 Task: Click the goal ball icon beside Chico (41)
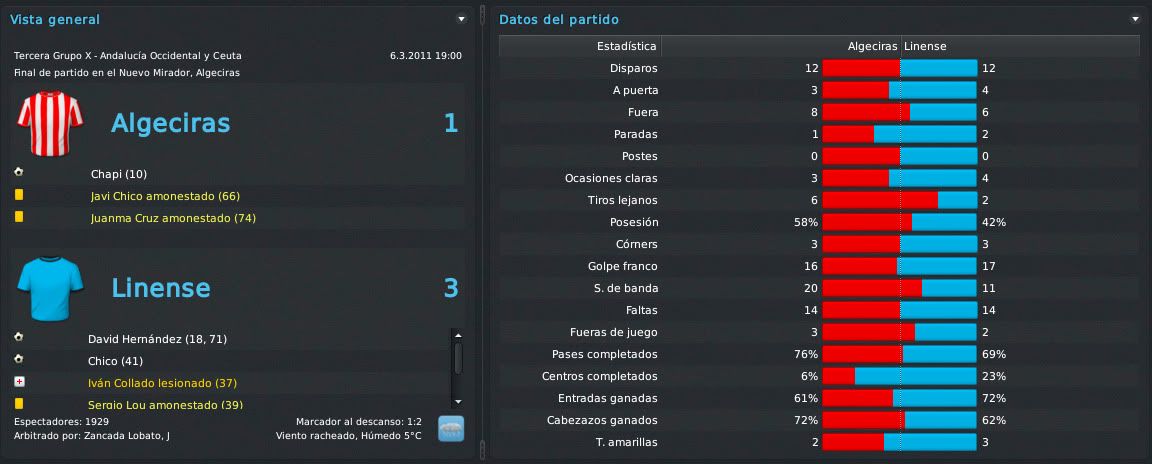(18, 359)
